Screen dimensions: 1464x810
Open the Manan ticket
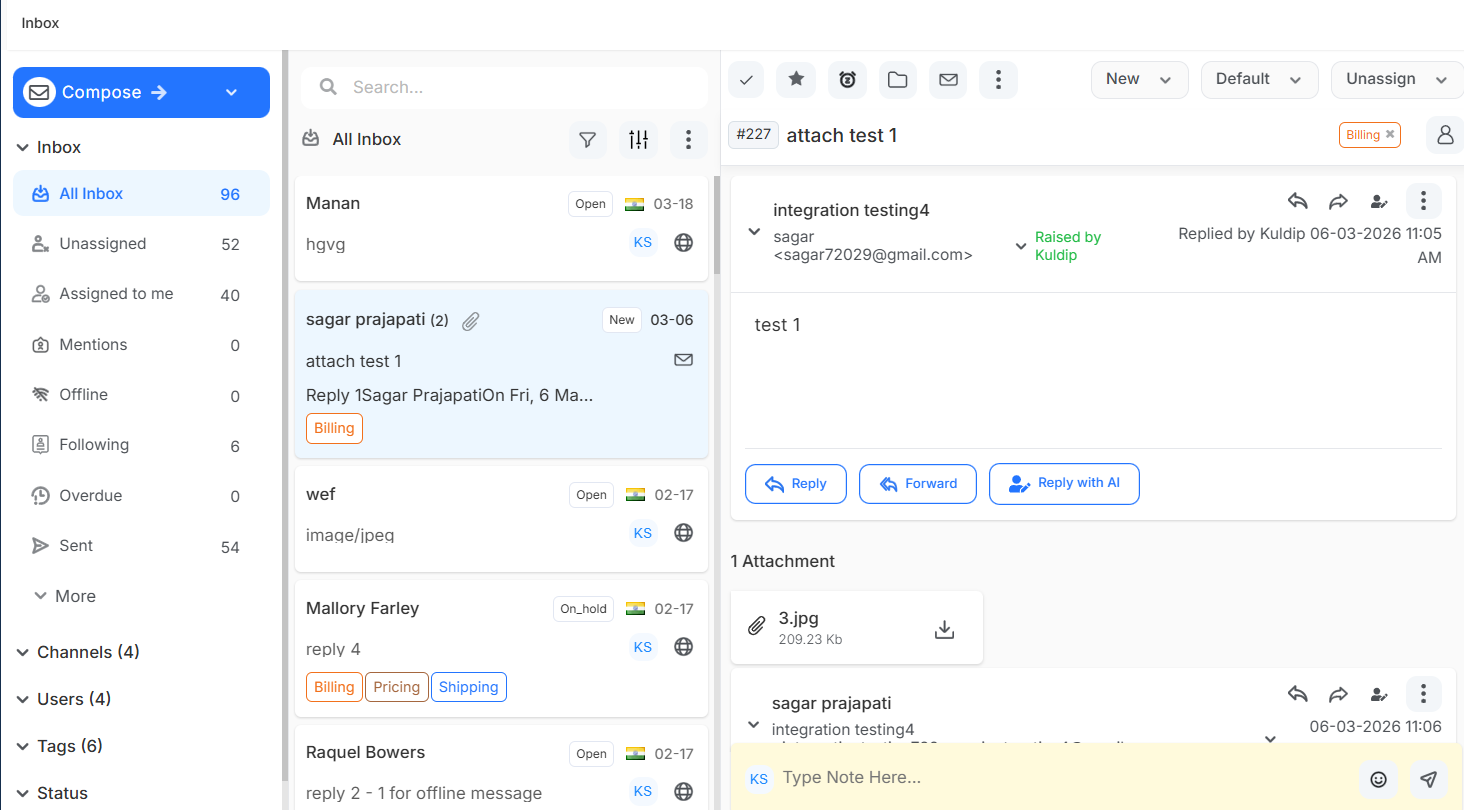(x=501, y=228)
